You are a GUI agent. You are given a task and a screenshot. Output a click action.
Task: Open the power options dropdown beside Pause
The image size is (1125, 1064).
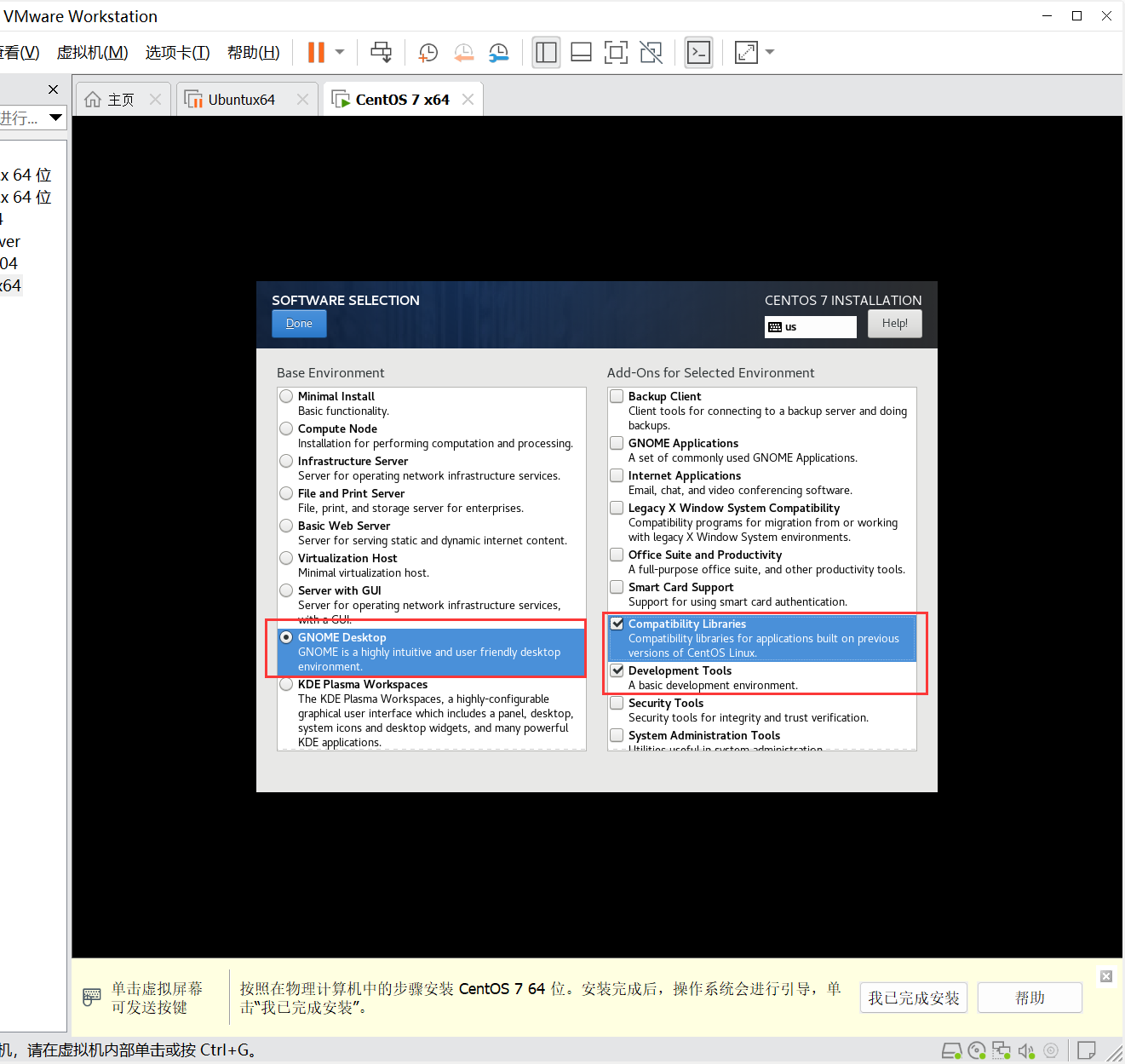pyautogui.click(x=340, y=52)
